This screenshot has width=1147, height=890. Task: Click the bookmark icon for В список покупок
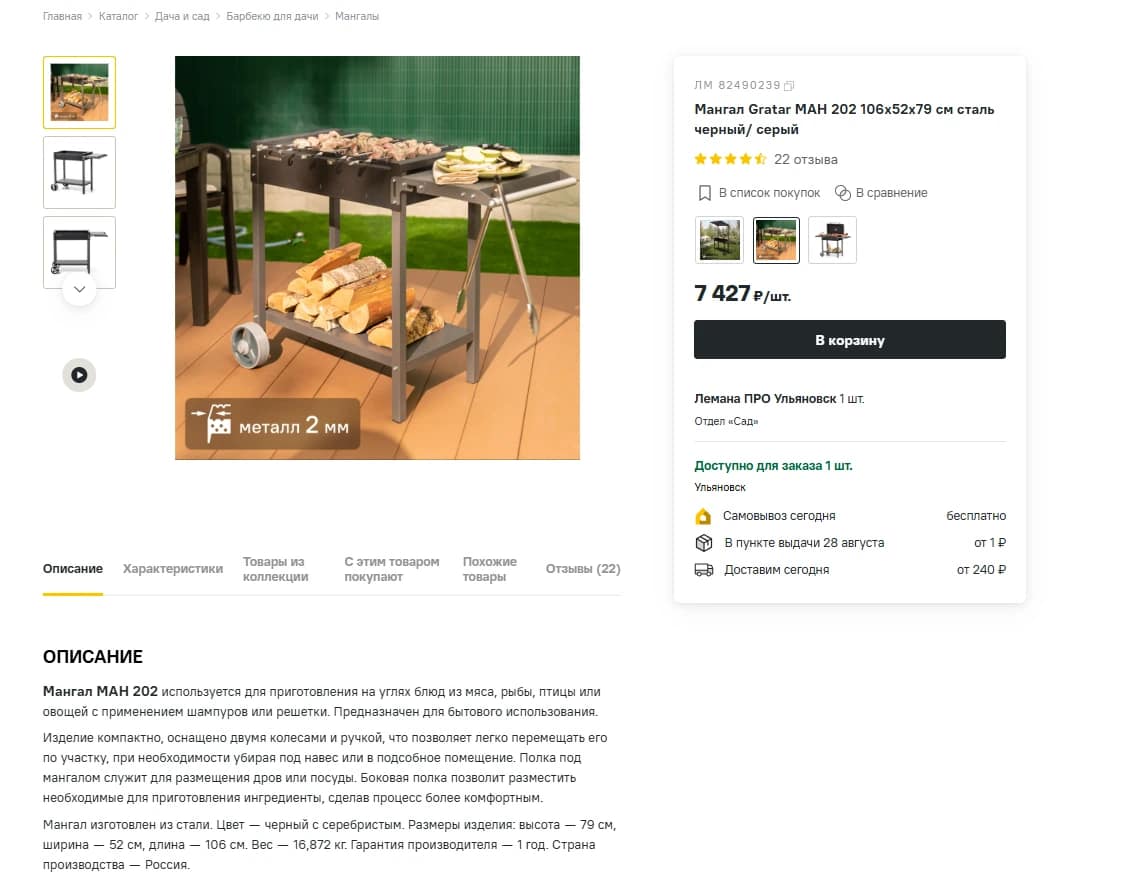pyautogui.click(x=704, y=193)
